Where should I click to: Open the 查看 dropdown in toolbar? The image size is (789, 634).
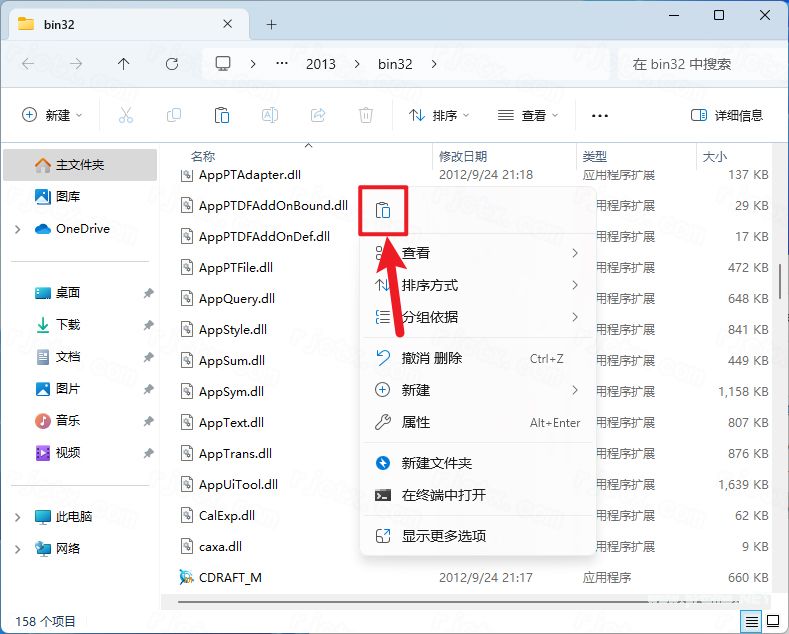[x=528, y=115]
